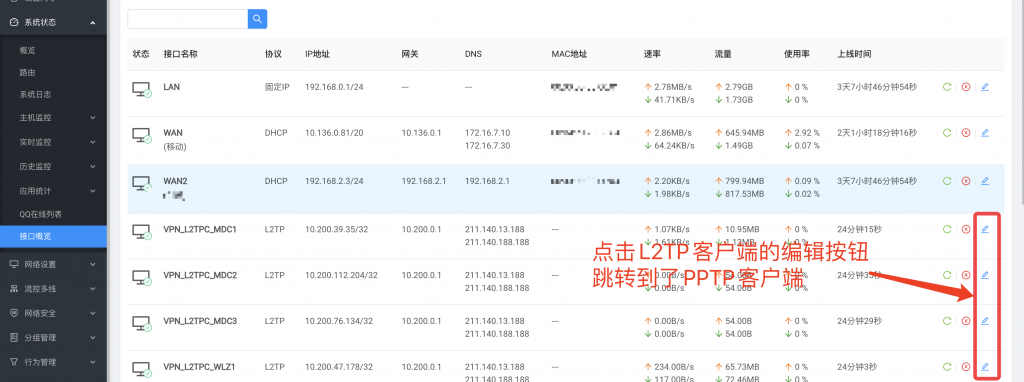Click the LAN IP 192.168.0.1/24
This screenshot has width=1024, height=382.
click(334, 87)
